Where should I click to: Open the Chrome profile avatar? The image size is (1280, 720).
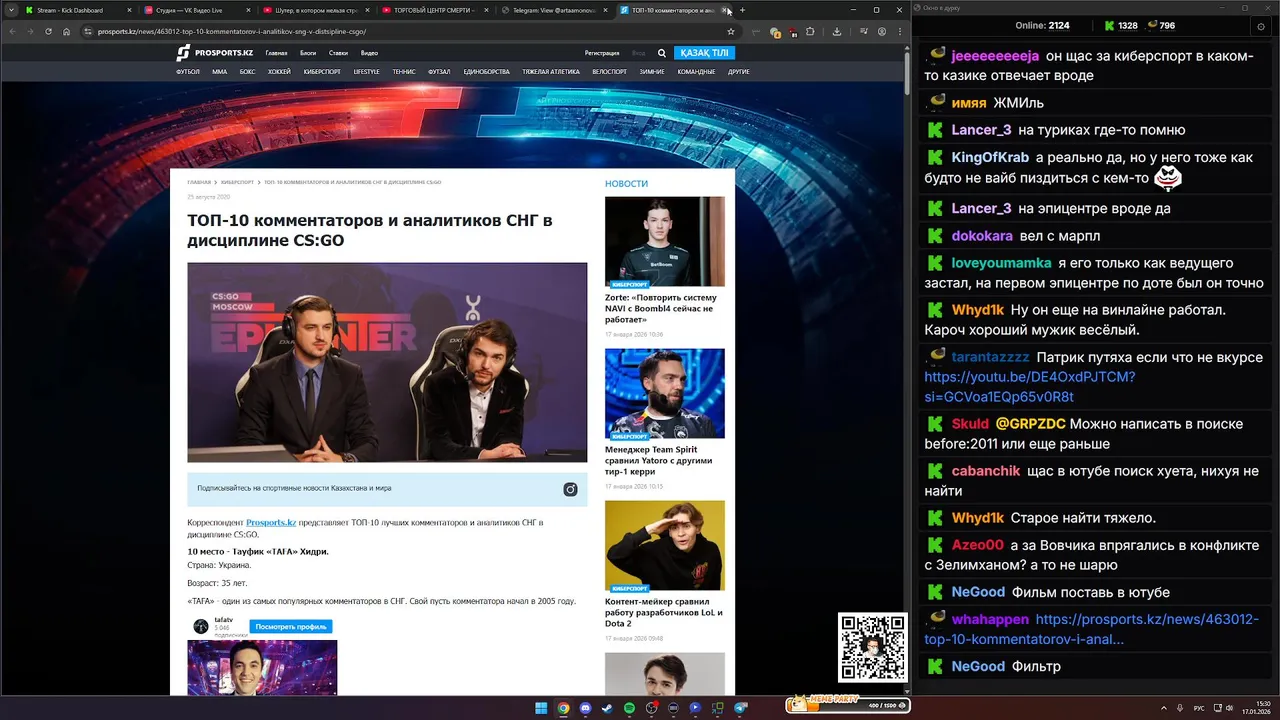pos(881,31)
